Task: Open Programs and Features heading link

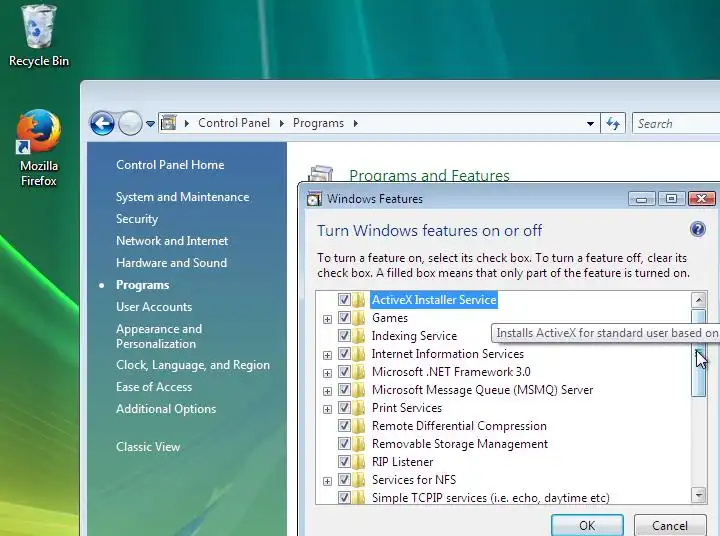Action: point(429,175)
